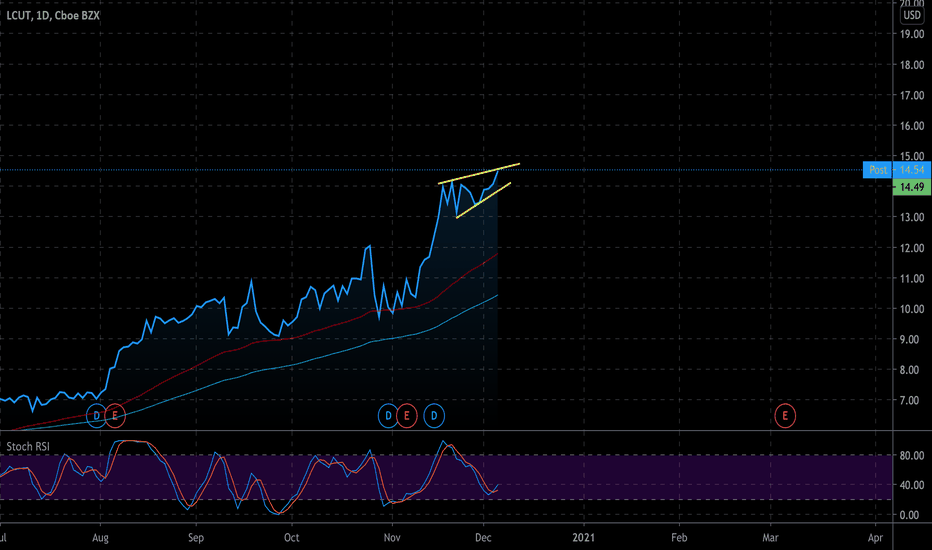Click the Aug label on time axis
This screenshot has height=550, width=932.
point(100,538)
